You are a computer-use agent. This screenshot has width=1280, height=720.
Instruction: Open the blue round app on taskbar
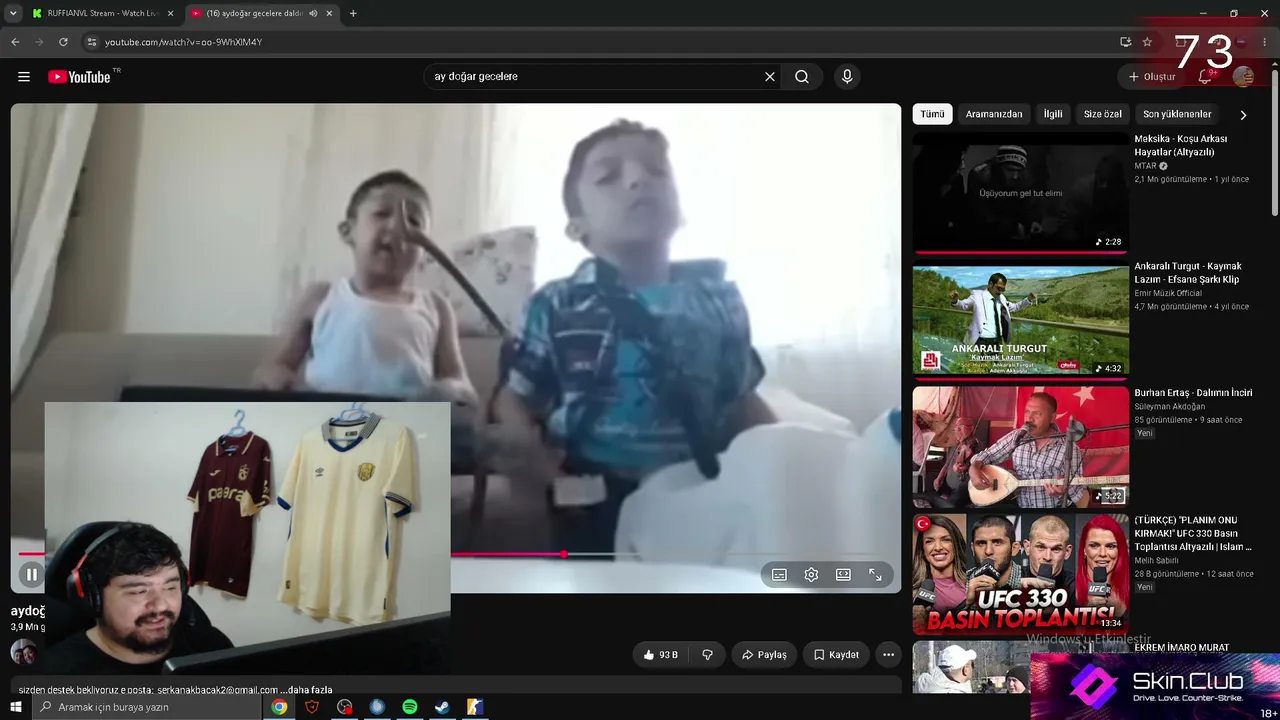[x=377, y=707]
